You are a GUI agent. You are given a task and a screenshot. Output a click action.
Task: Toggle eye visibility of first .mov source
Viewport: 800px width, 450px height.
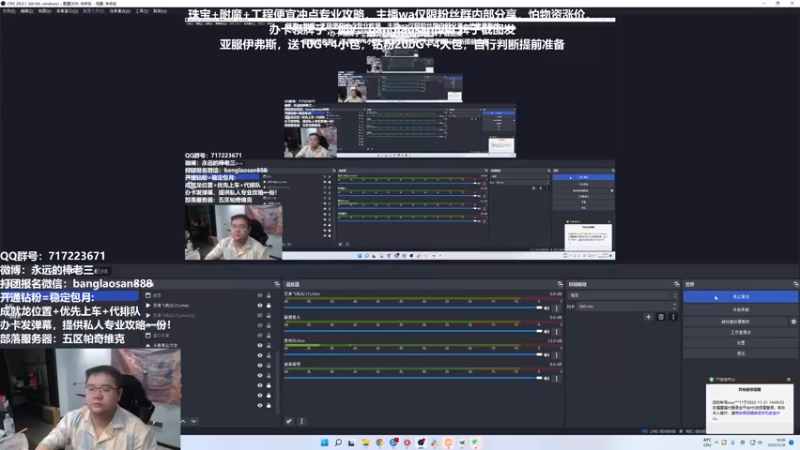260,305
